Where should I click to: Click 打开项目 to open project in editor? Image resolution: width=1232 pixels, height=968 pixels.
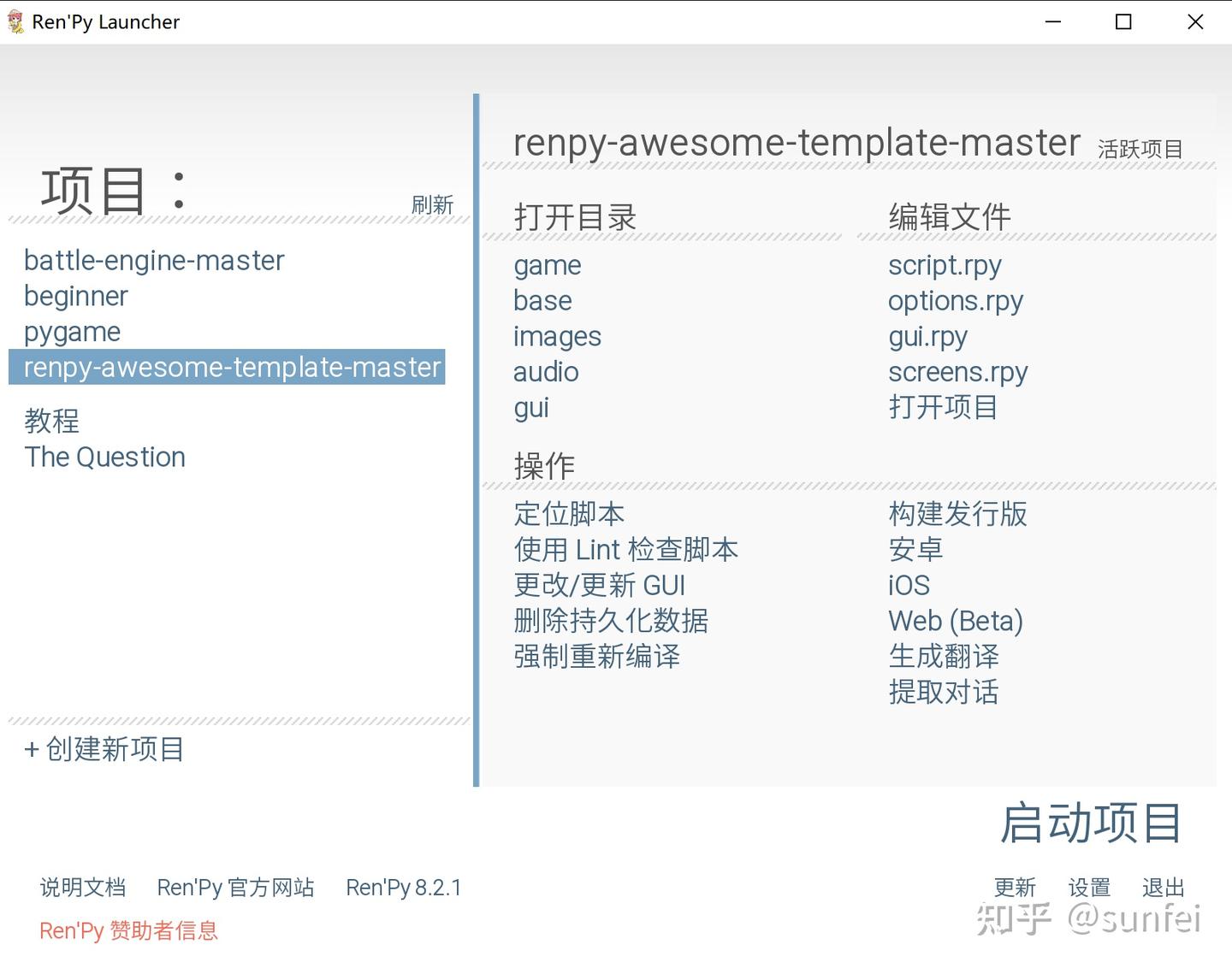point(943,407)
